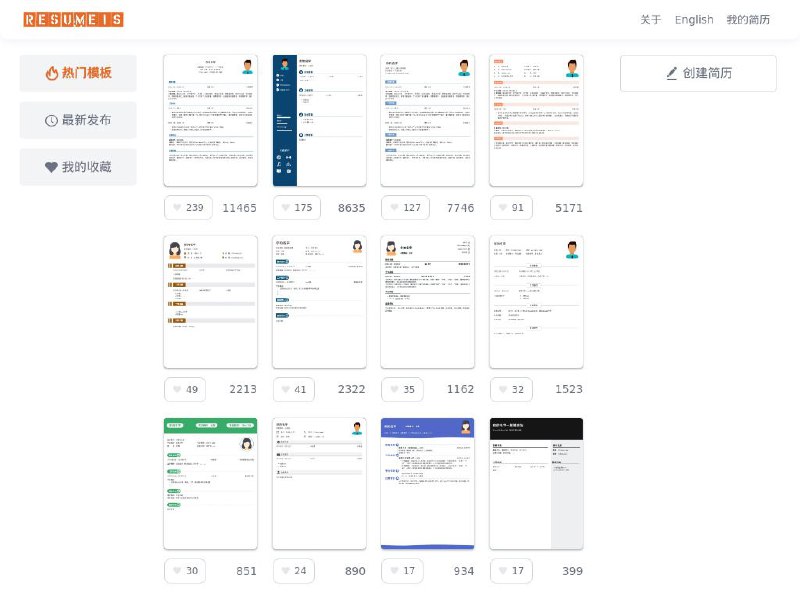Screen dimensions: 800x600
Task: Switch language to English
Action: (694, 20)
